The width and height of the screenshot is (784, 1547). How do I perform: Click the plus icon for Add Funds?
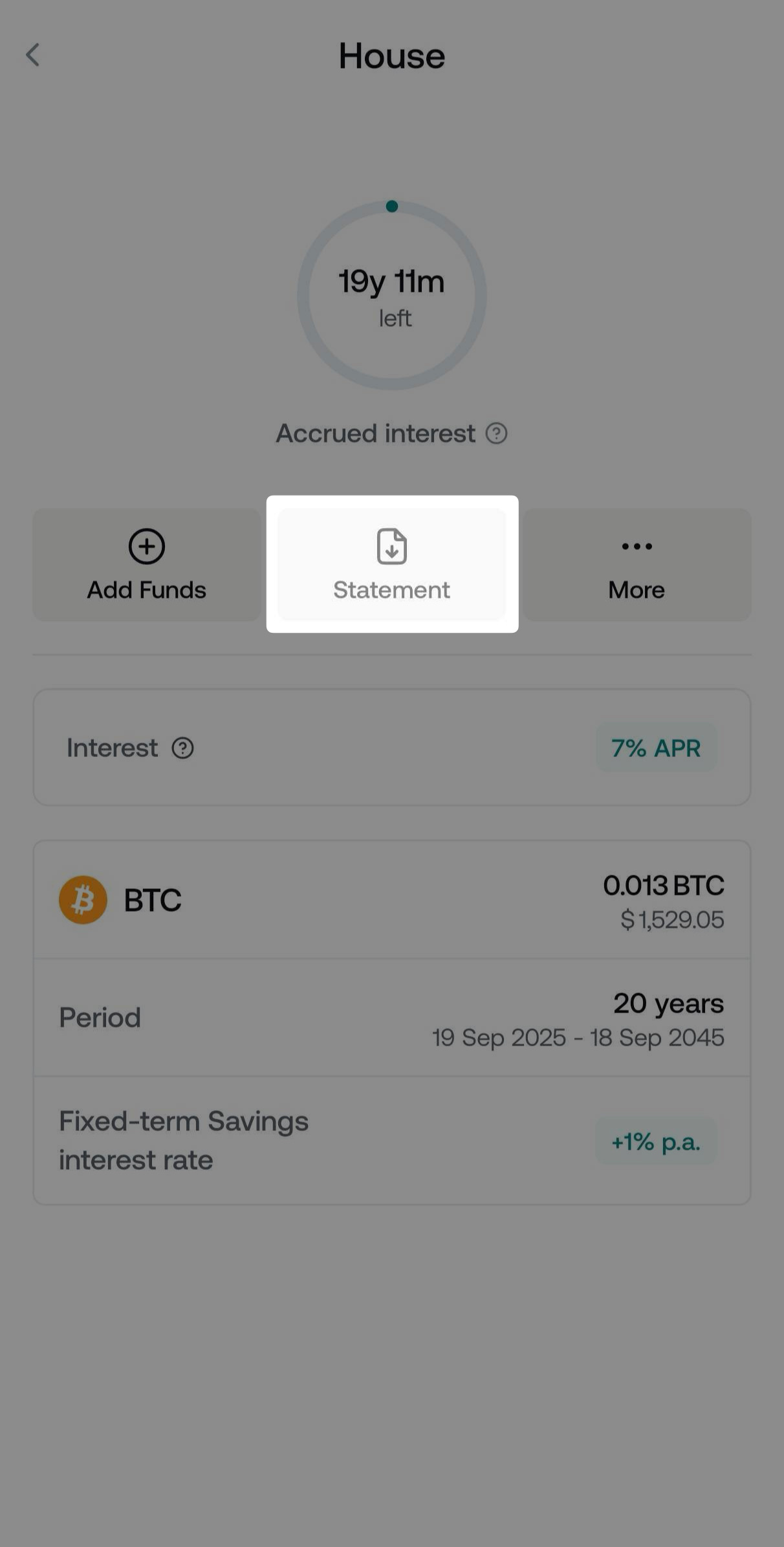147,547
